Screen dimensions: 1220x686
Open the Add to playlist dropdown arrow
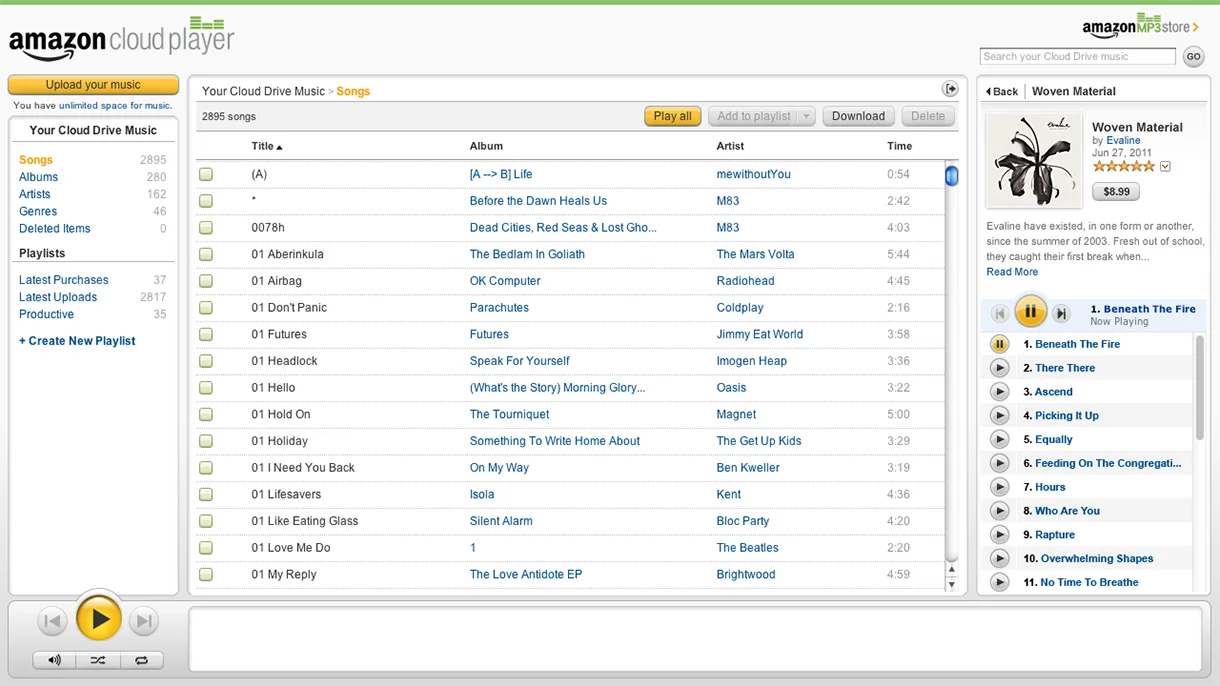pos(806,116)
